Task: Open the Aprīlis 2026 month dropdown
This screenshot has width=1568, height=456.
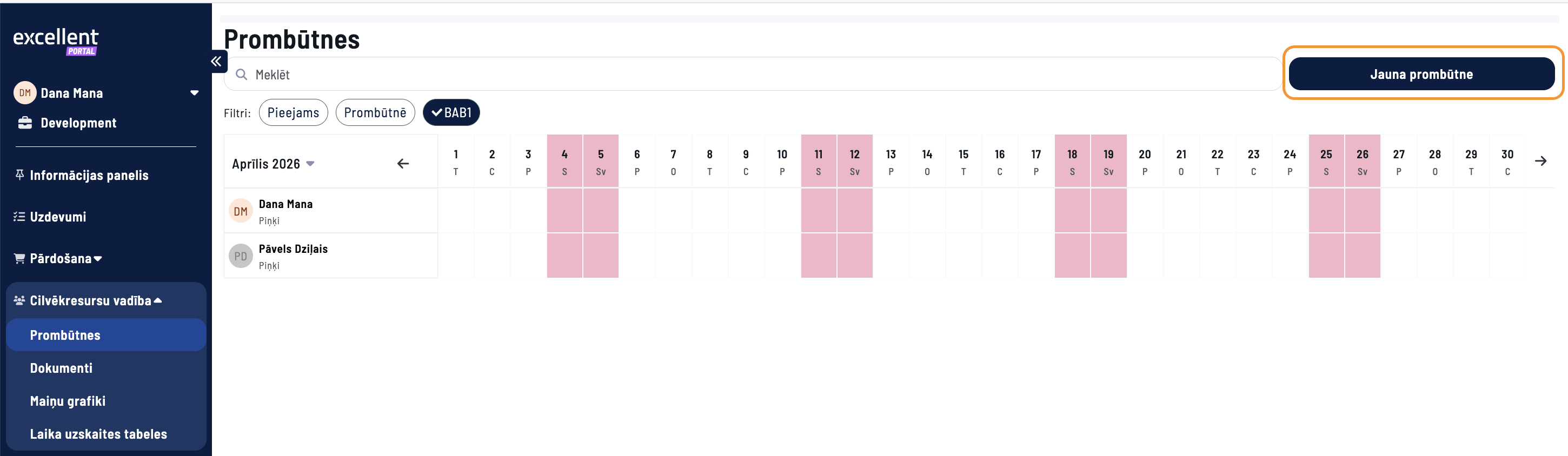Action: coord(273,164)
